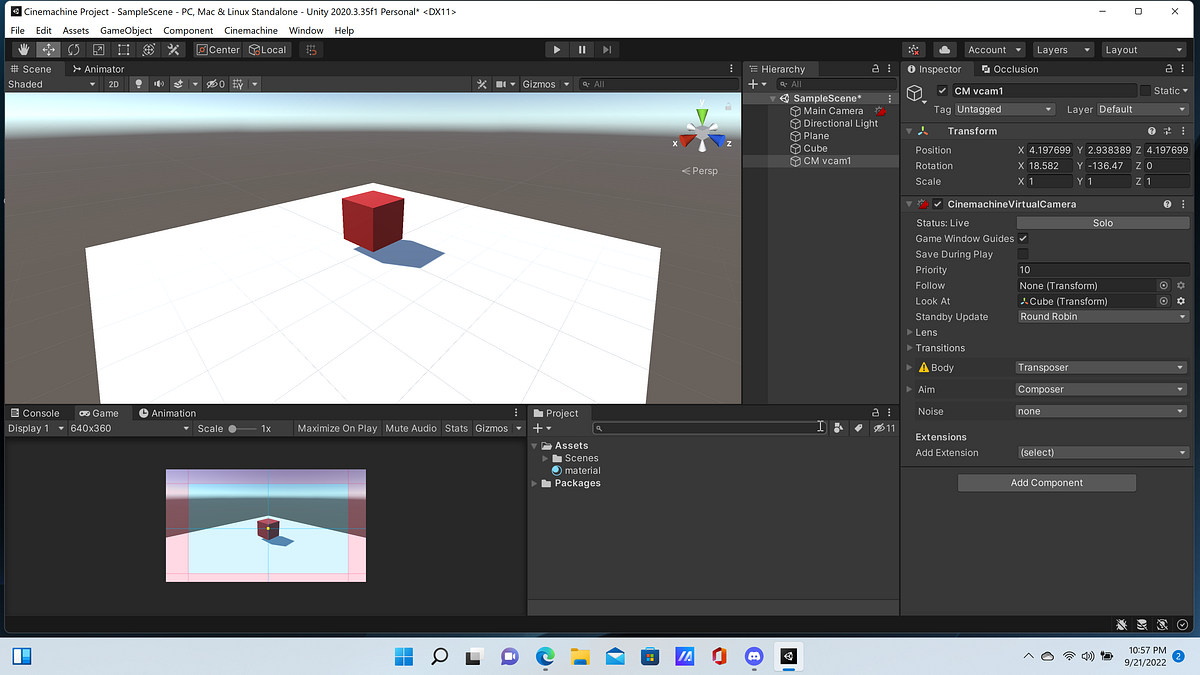The height and width of the screenshot is (675, 1200).
Task: Open the Scene camera settings icon
Action: pyautogui.click(x=503, y=84)
